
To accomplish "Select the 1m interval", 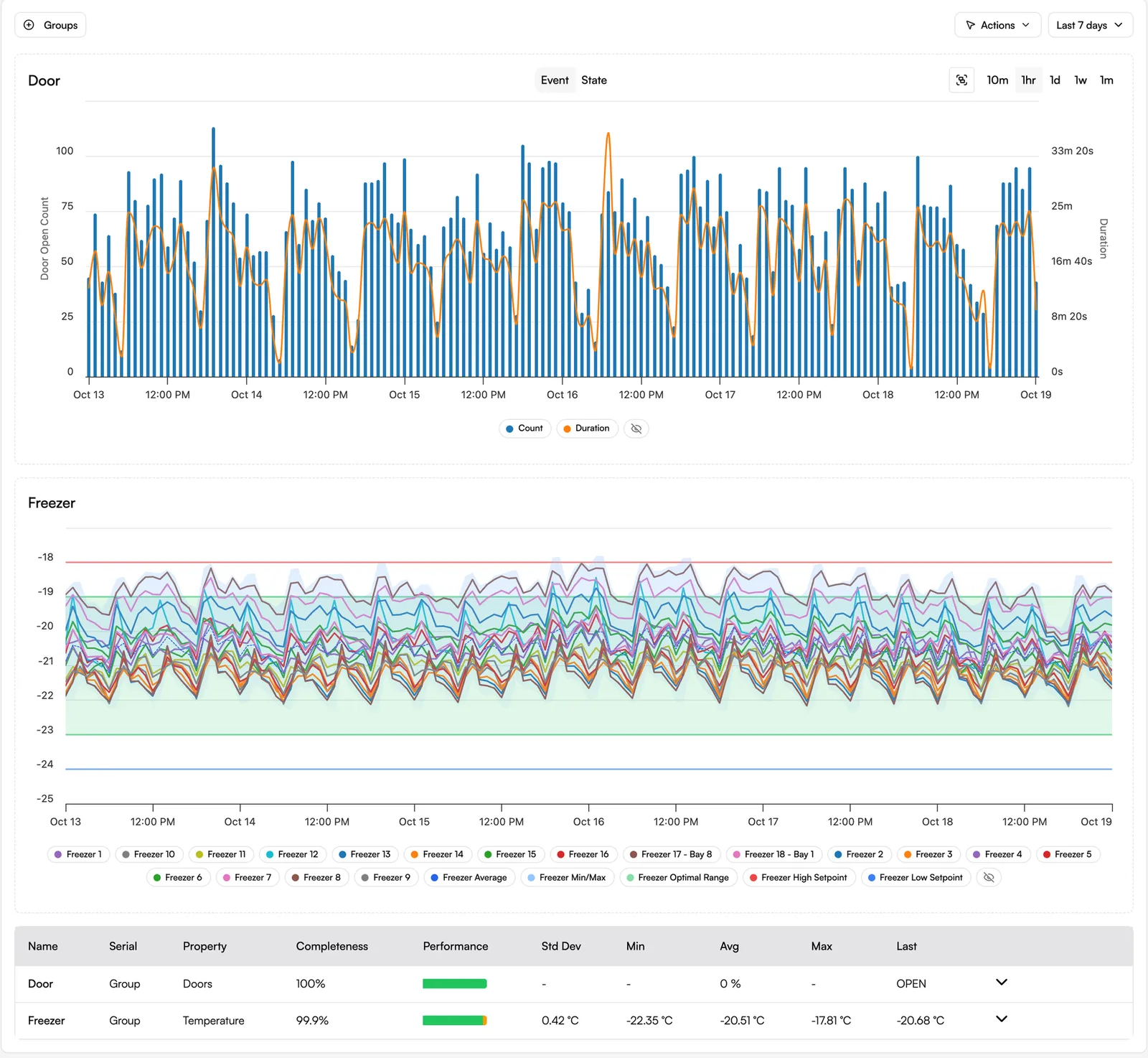I will tap(1106, 80).
